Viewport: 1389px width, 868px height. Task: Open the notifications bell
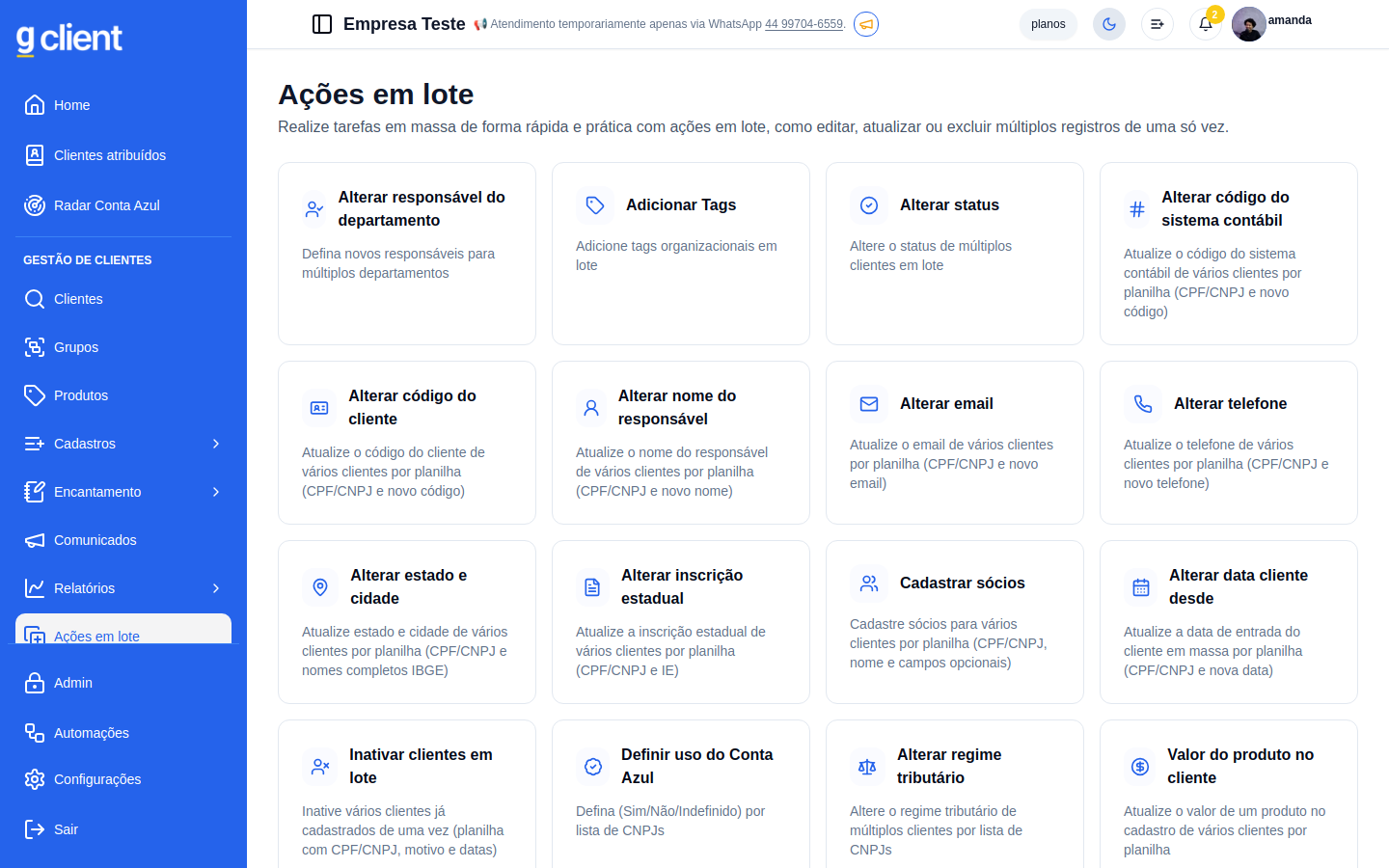coord(1206,24)
